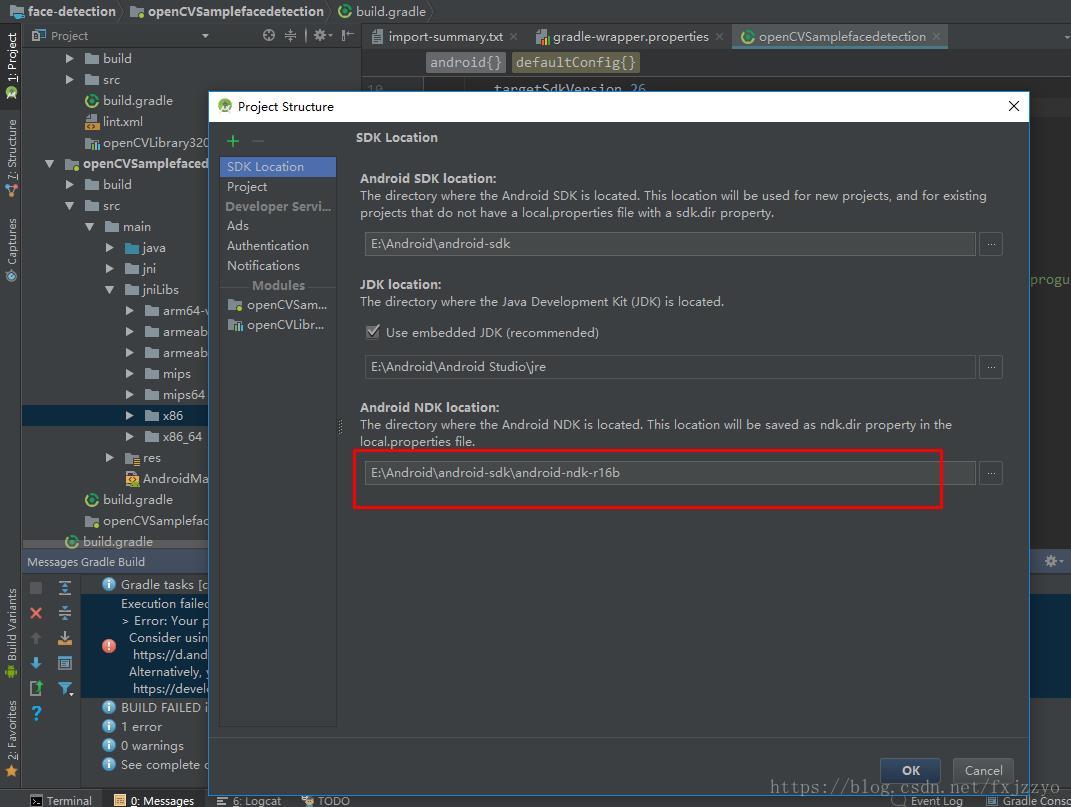Click the android{} breadcrumb in editor

click(466, 62)
